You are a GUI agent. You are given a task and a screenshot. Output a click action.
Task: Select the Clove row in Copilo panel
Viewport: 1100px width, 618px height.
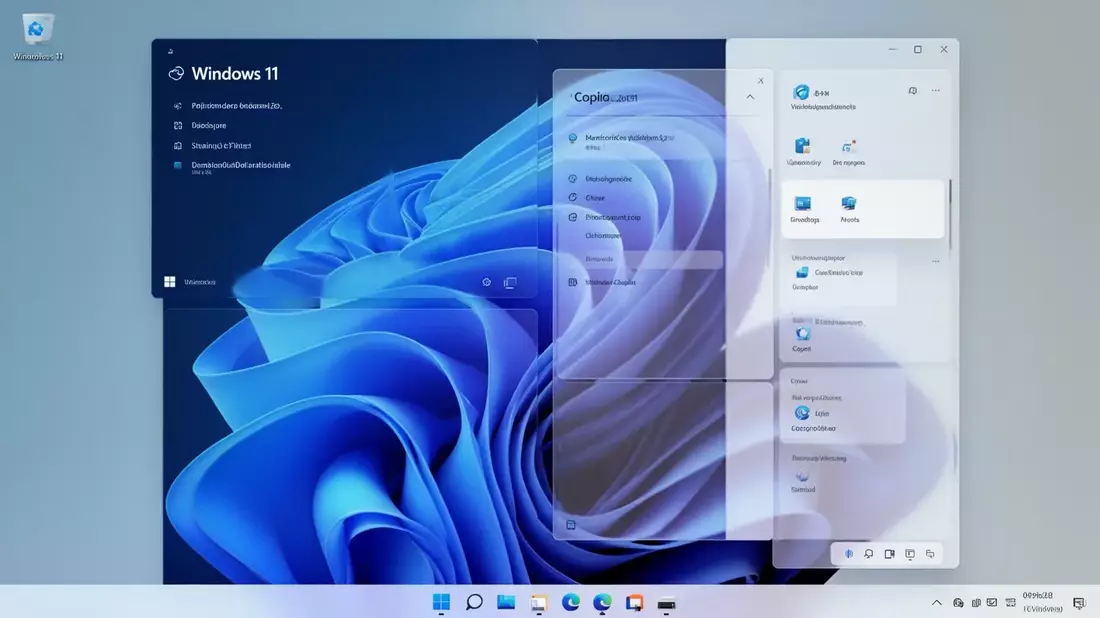click(x=586, y=198)
